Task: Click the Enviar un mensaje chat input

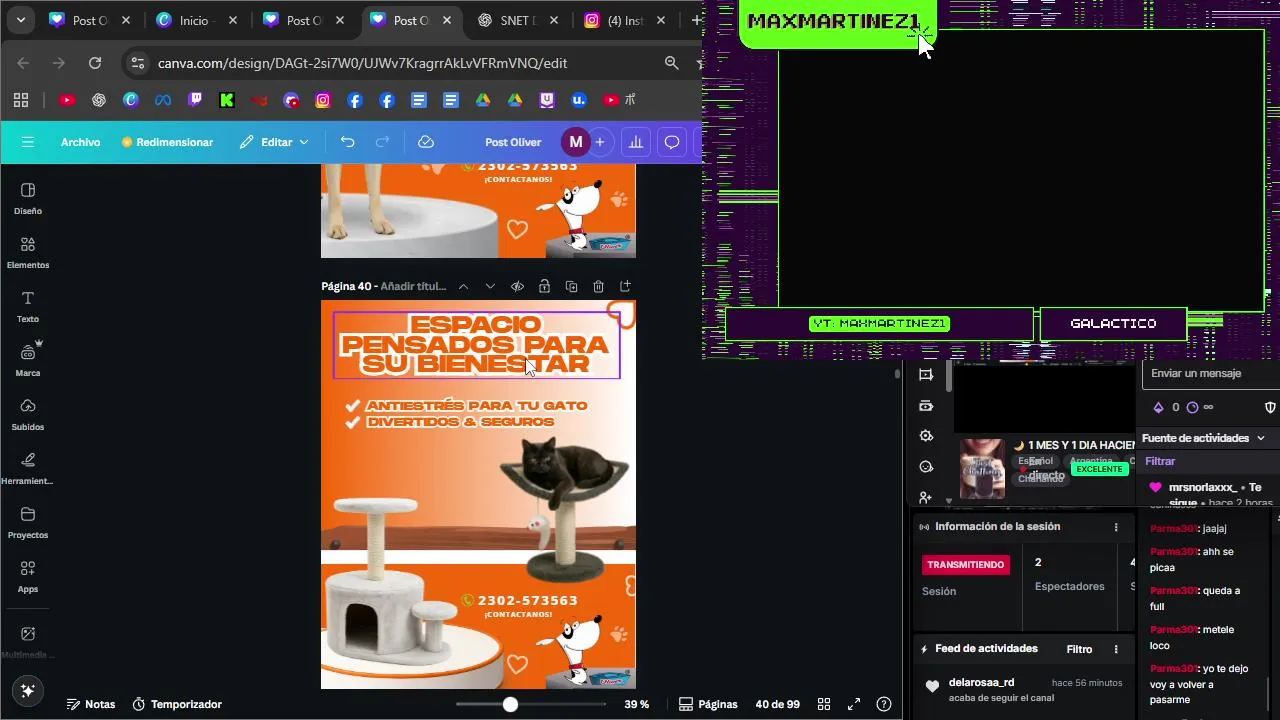Action: [1210, 374]
